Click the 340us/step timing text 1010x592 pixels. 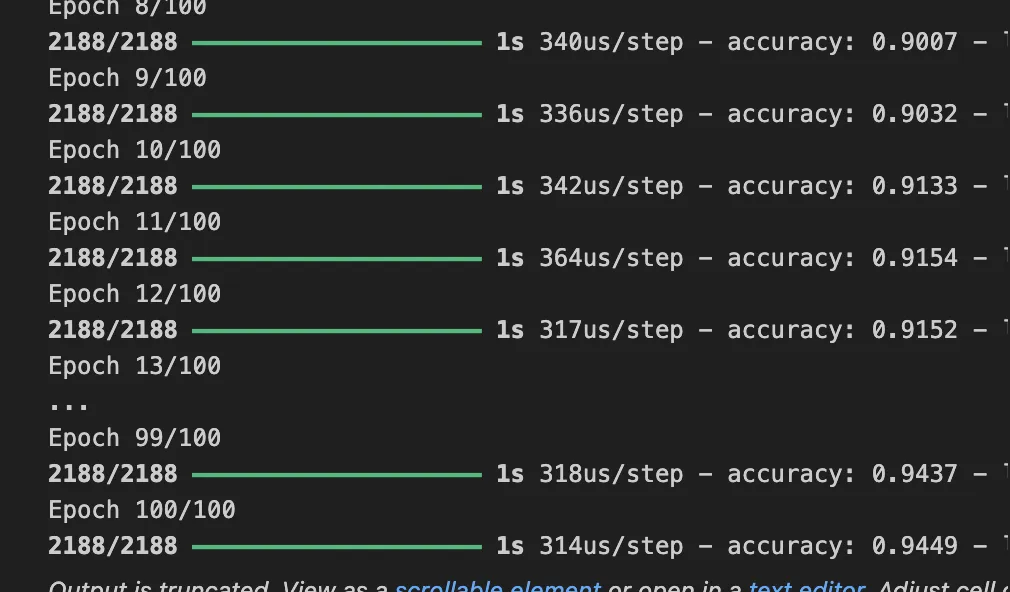(611, 42)
